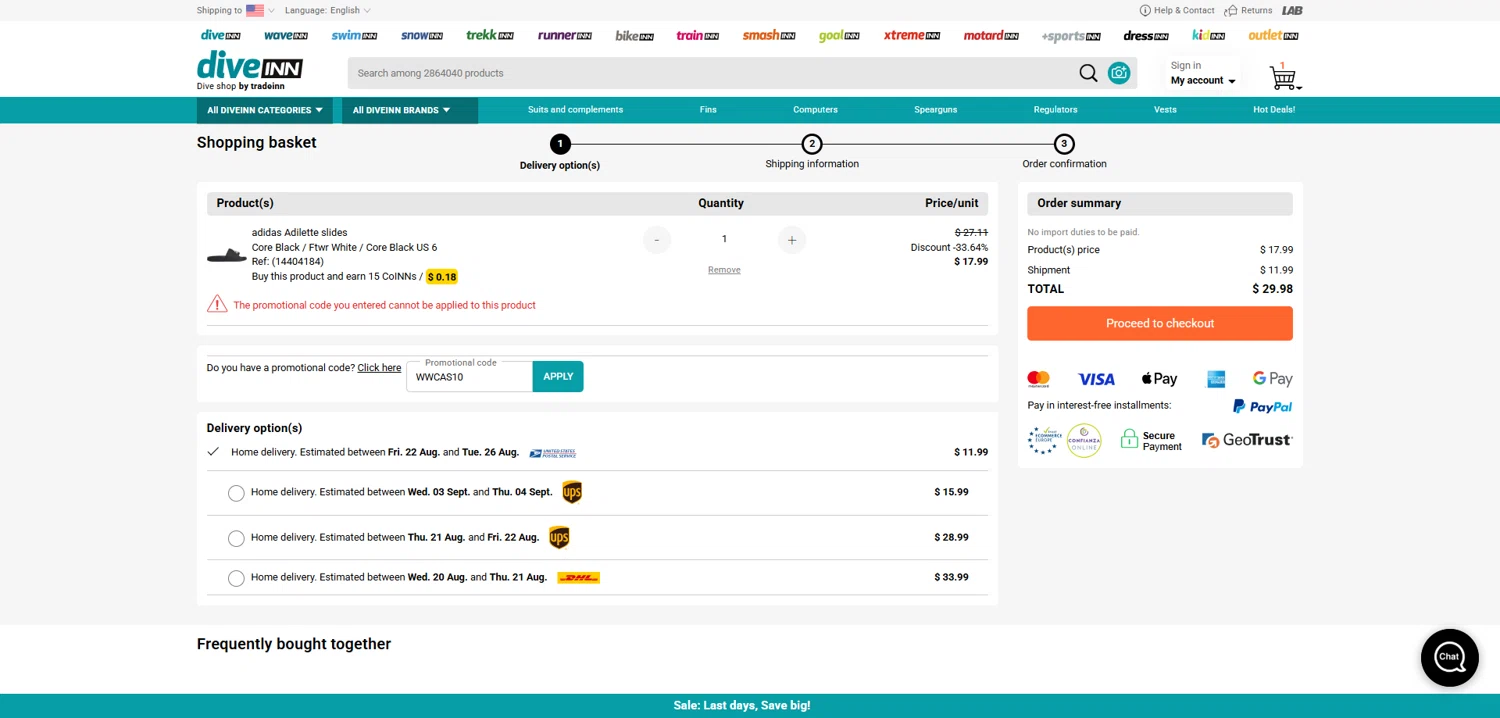This screenshot has height=718, width=1500.
Task: Open the Fins category
Action: [708, 110]
